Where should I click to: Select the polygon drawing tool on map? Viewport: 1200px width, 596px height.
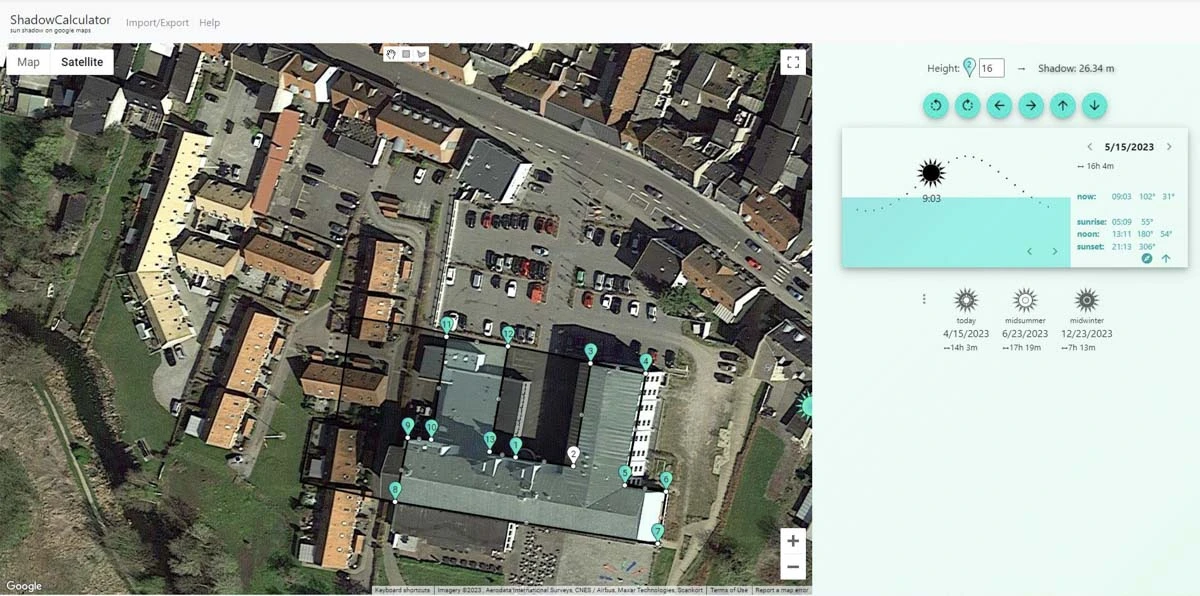tap(421, 54)
